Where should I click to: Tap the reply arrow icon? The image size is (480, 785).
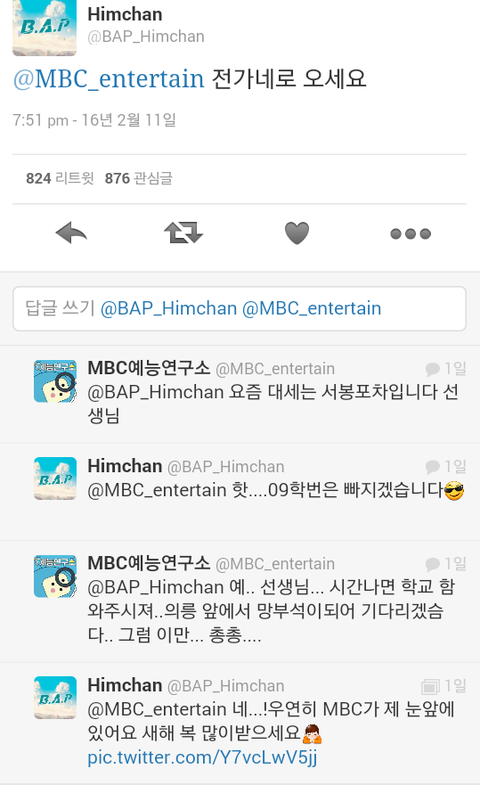click(x=71, y=233)
